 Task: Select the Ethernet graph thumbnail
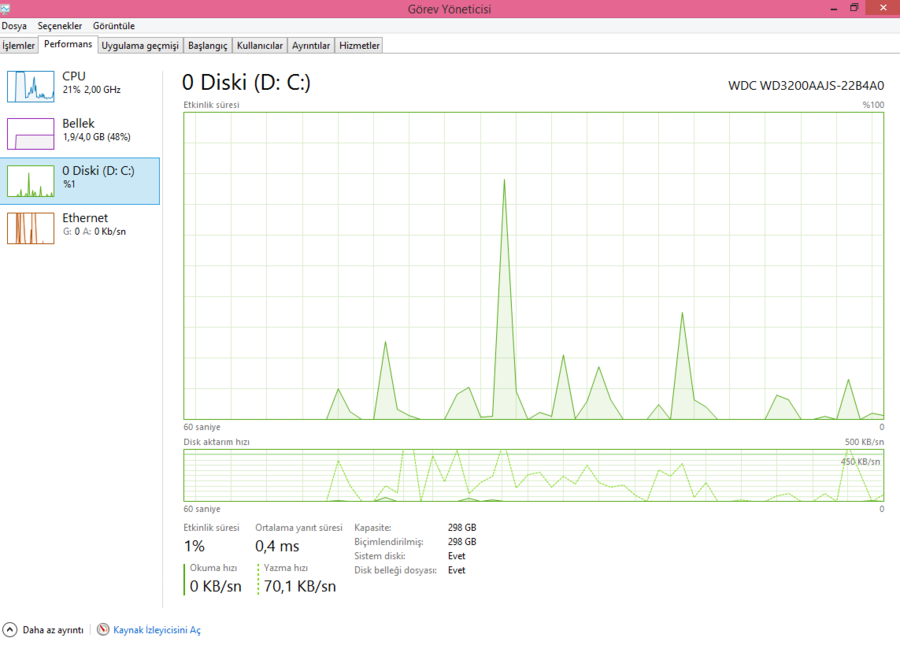[30, 228]
